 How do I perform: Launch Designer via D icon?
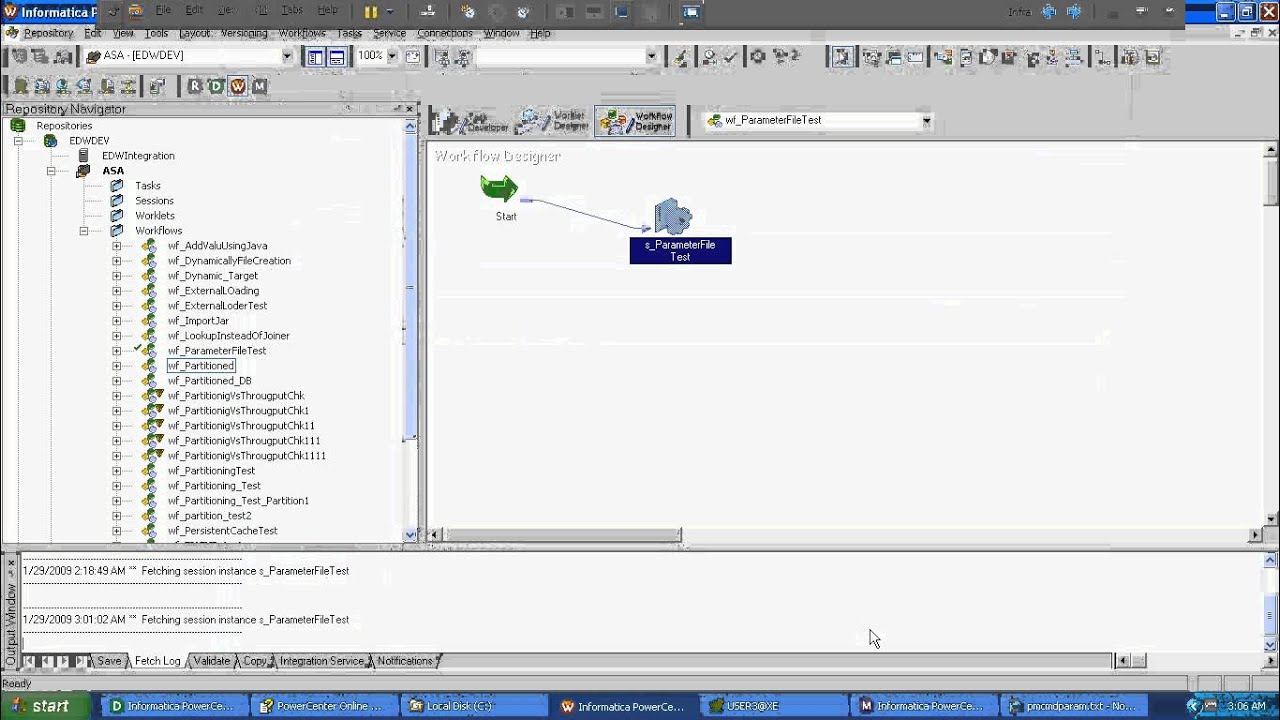pos(215,86)
